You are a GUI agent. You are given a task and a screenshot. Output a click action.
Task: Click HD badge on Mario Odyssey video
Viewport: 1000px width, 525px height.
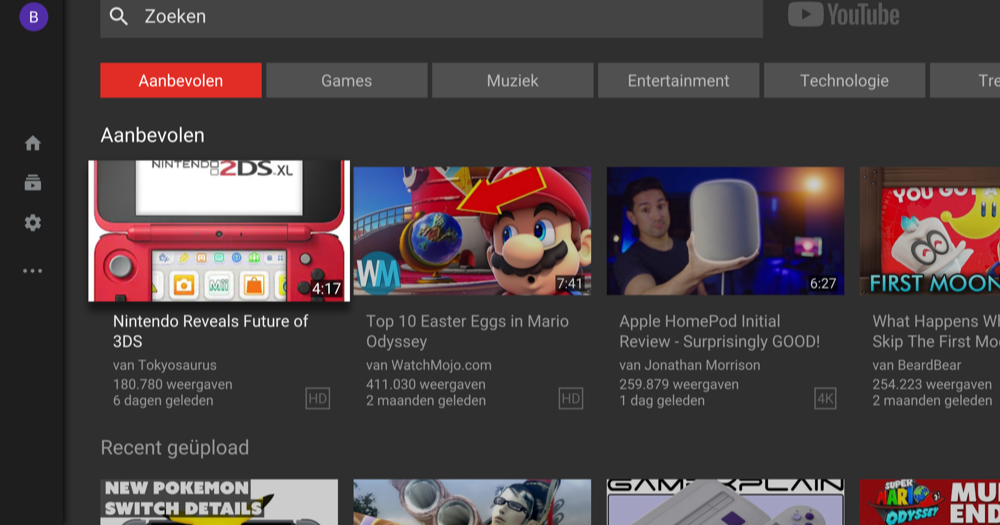click(571, 399)
